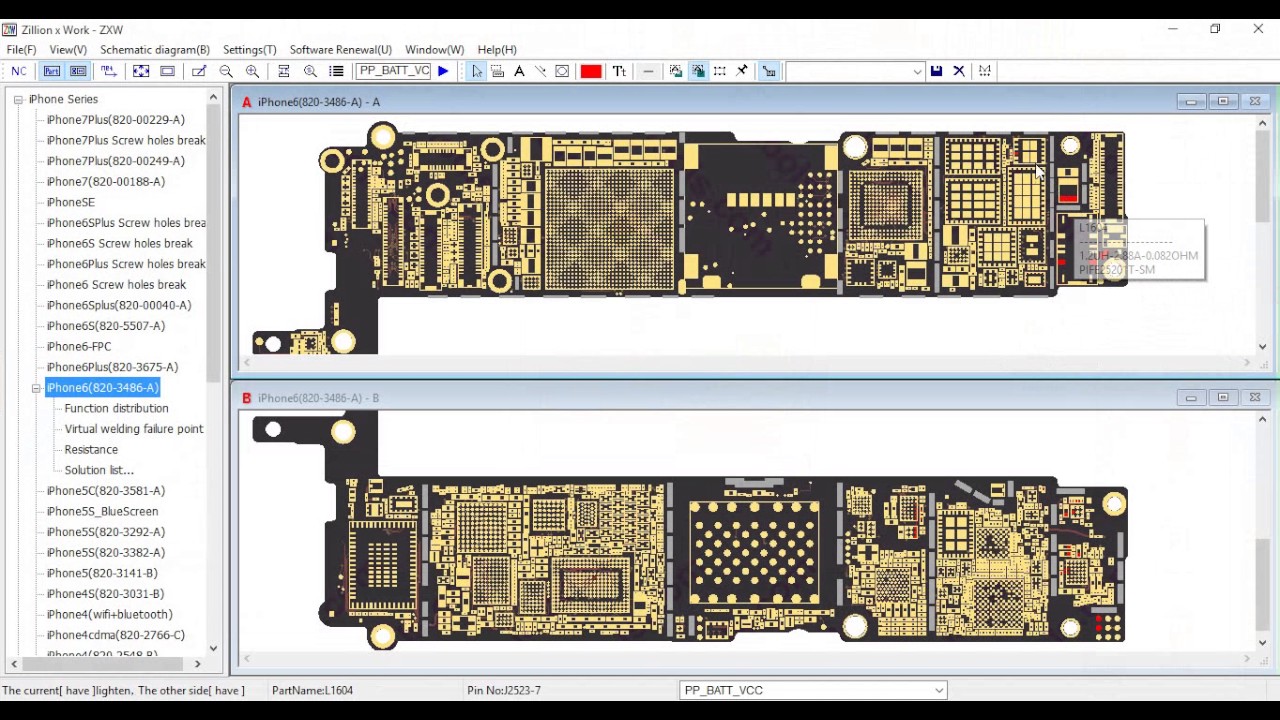Toggle the highlighted layer image toolbar icon
This screenshot has height=720, width=1280.
(698, 71)
